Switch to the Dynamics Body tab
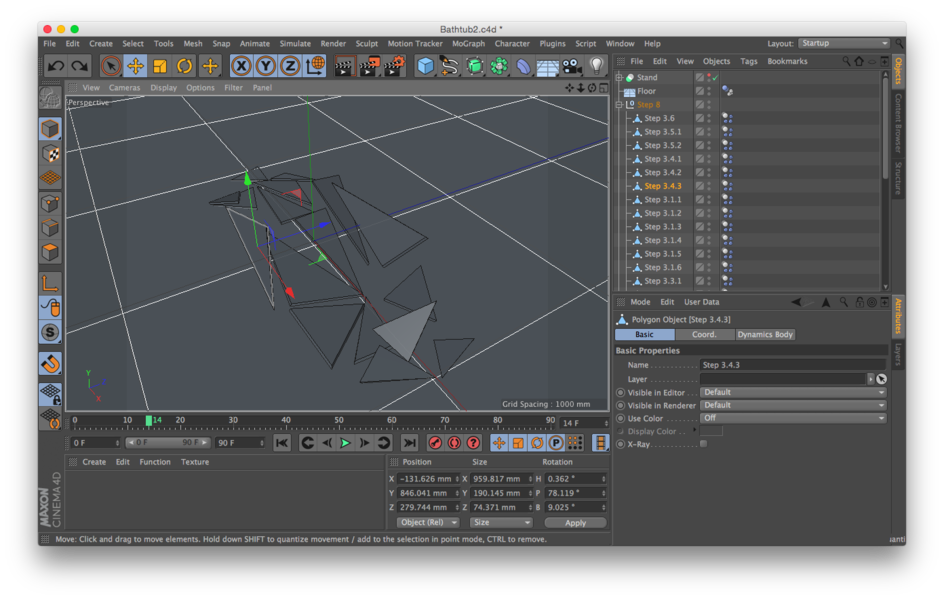This screenshot has width=944, height=600. (765, 335)
